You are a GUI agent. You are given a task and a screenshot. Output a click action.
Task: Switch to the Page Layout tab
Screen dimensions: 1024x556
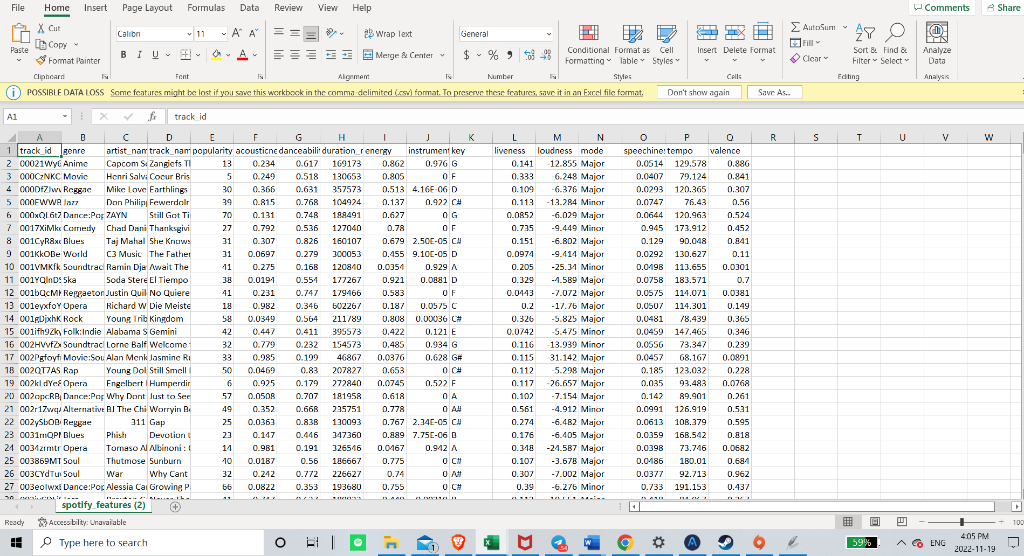(146, 8)
